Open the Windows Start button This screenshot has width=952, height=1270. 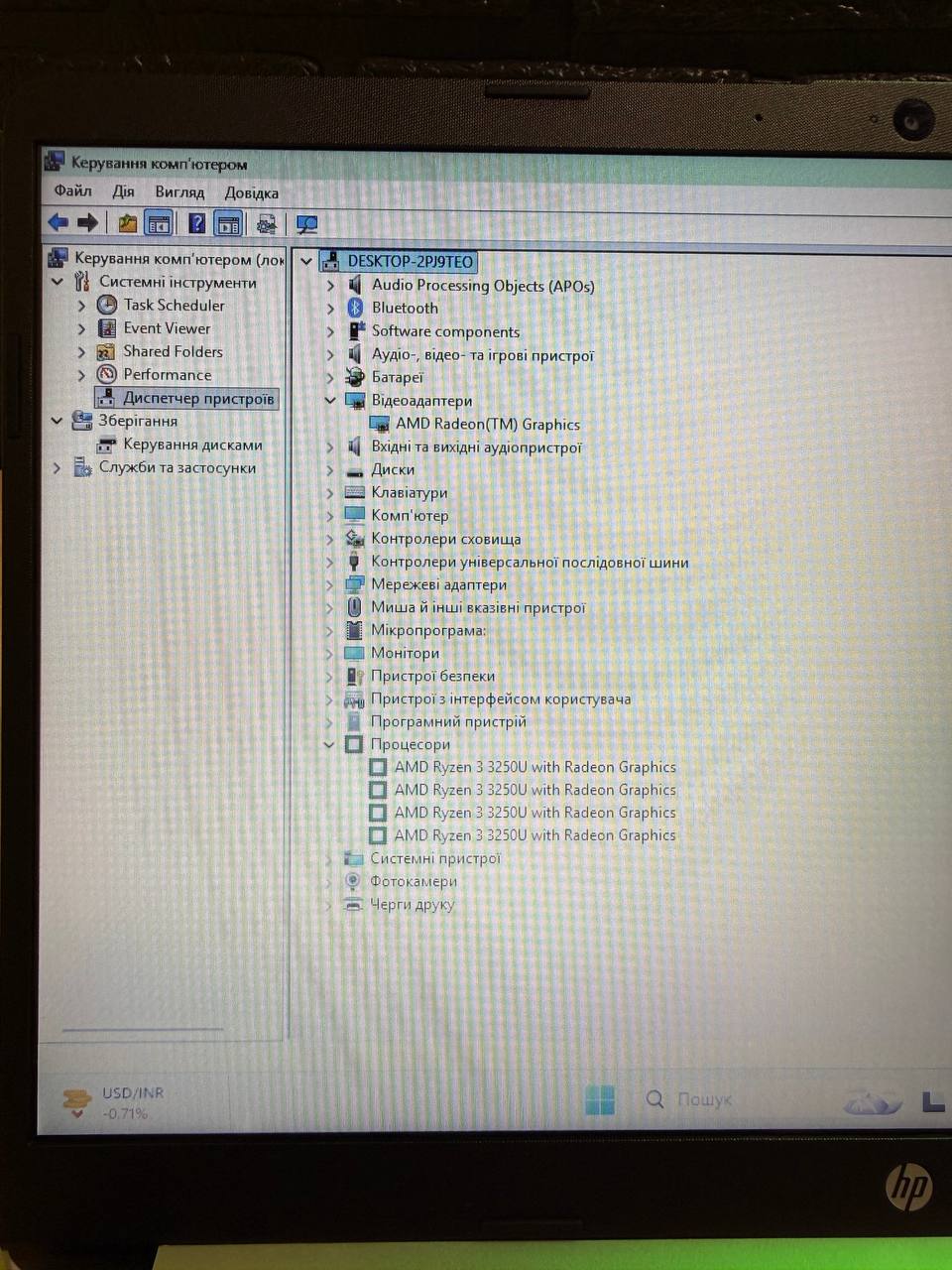click(600, 1099)
